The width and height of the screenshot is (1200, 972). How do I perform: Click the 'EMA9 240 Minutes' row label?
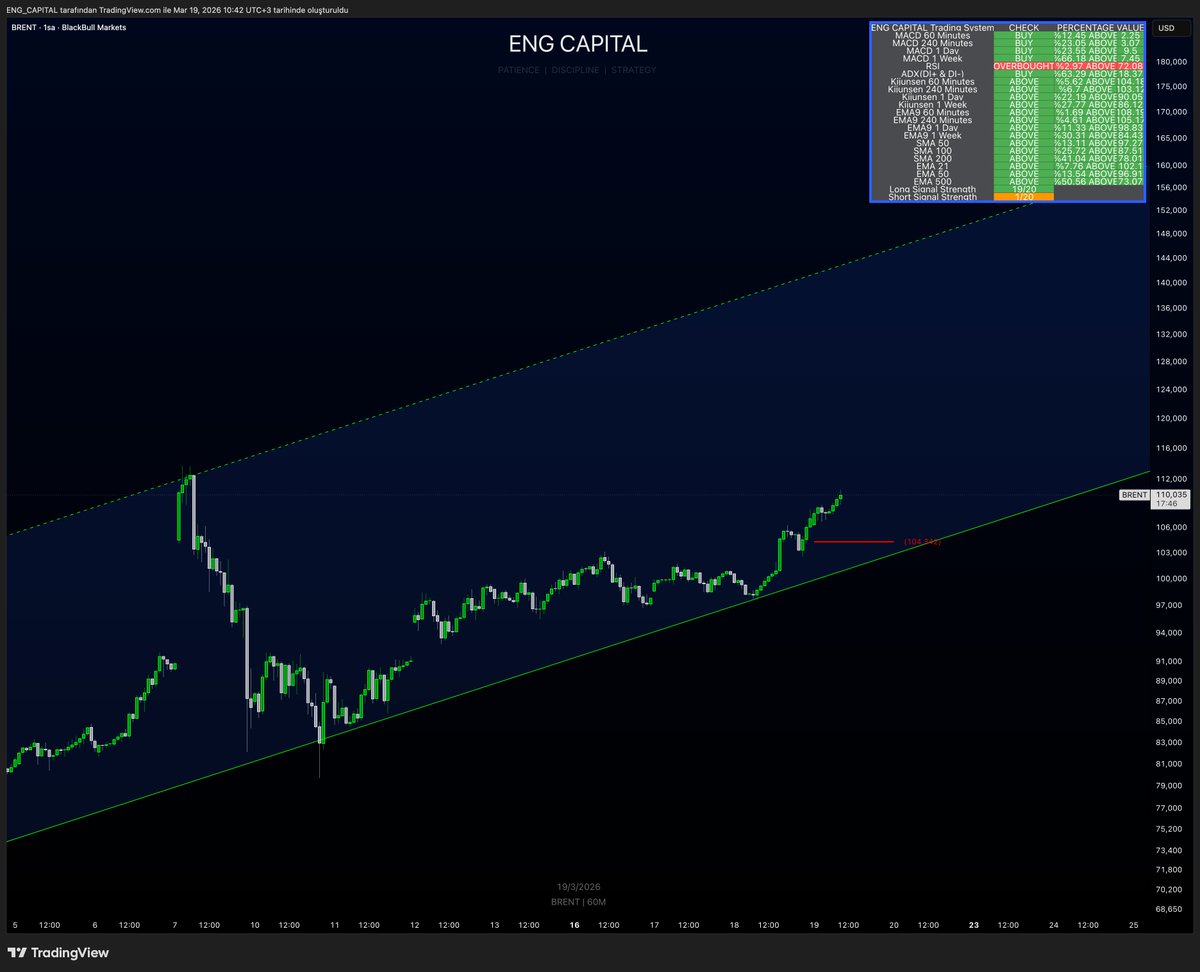(x=932, y=120)
